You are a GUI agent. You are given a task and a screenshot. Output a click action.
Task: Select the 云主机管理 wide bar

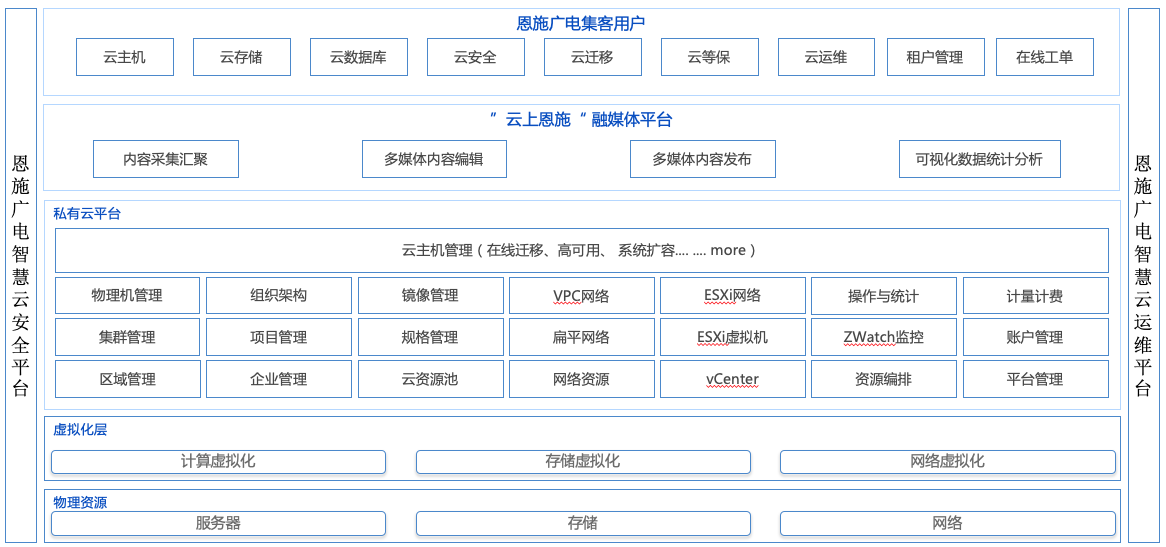pyautogui.click(x=581, y=250)
